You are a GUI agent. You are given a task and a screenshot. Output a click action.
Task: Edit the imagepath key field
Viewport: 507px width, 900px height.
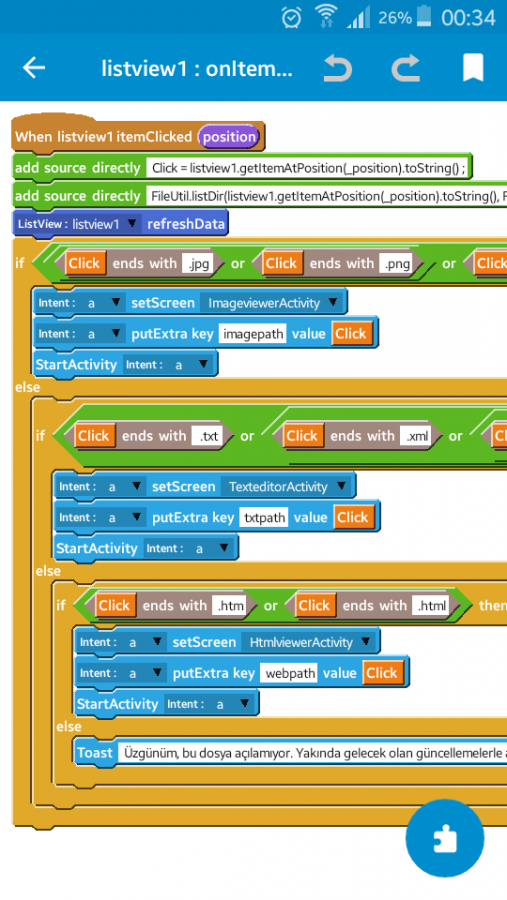252,334
